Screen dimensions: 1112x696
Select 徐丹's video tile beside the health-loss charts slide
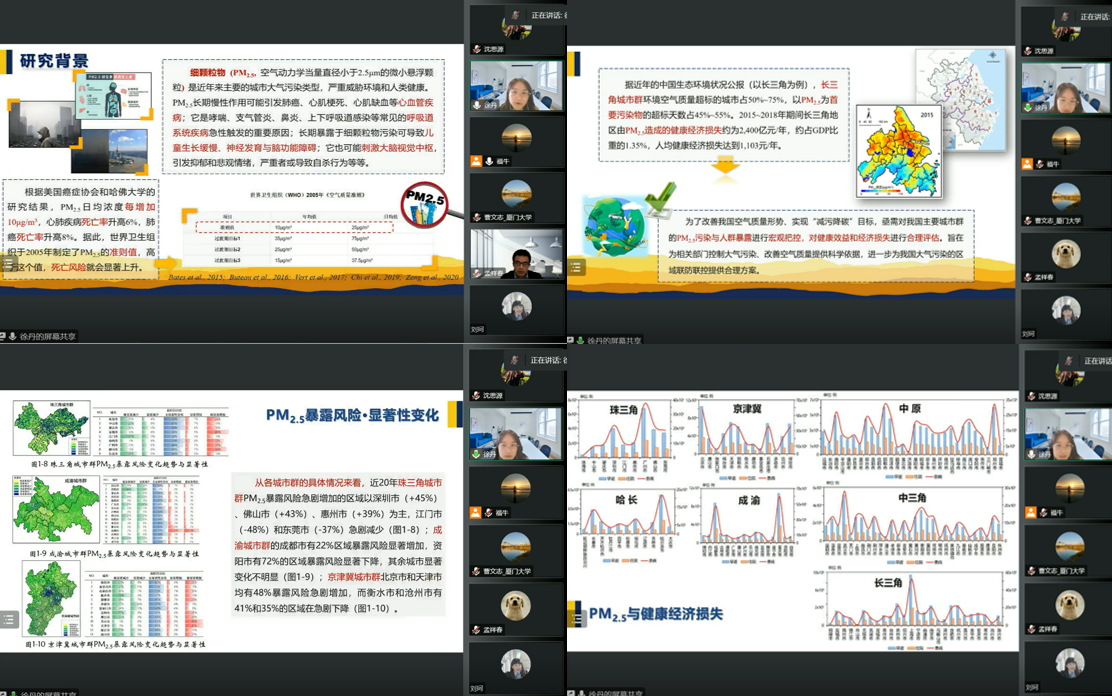click(1067, 434)
